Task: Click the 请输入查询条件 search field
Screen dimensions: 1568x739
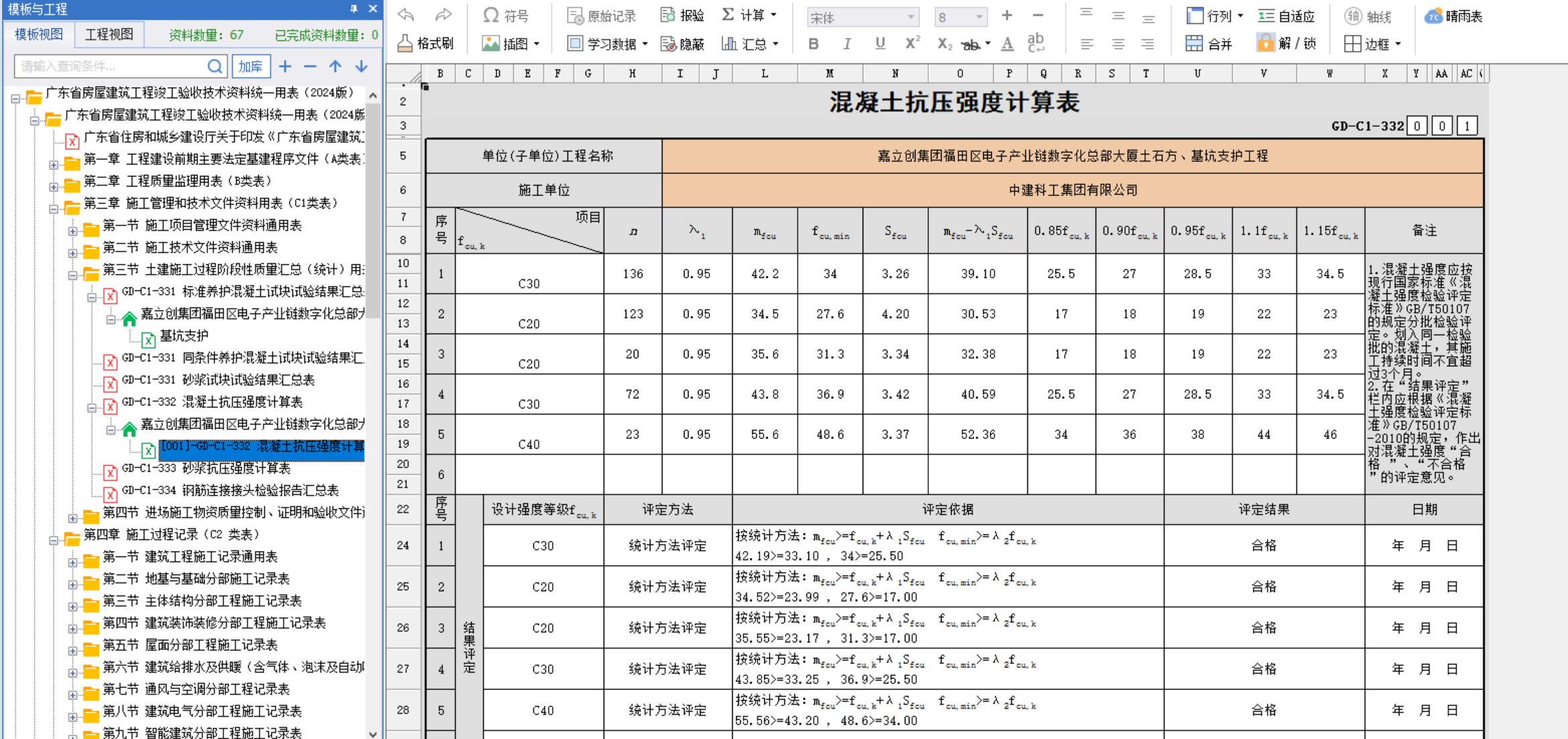Action: pyautogui.click(x=107, y=66)
